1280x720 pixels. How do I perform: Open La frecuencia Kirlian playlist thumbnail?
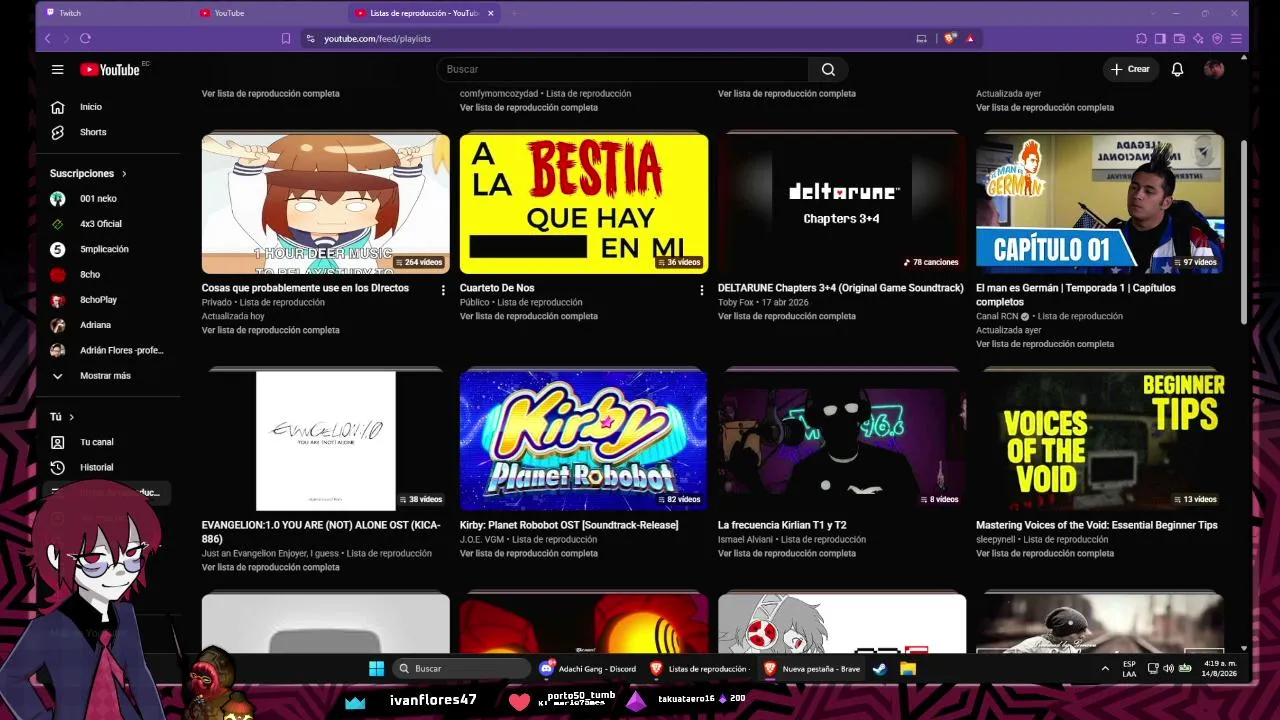pos(842,441)
